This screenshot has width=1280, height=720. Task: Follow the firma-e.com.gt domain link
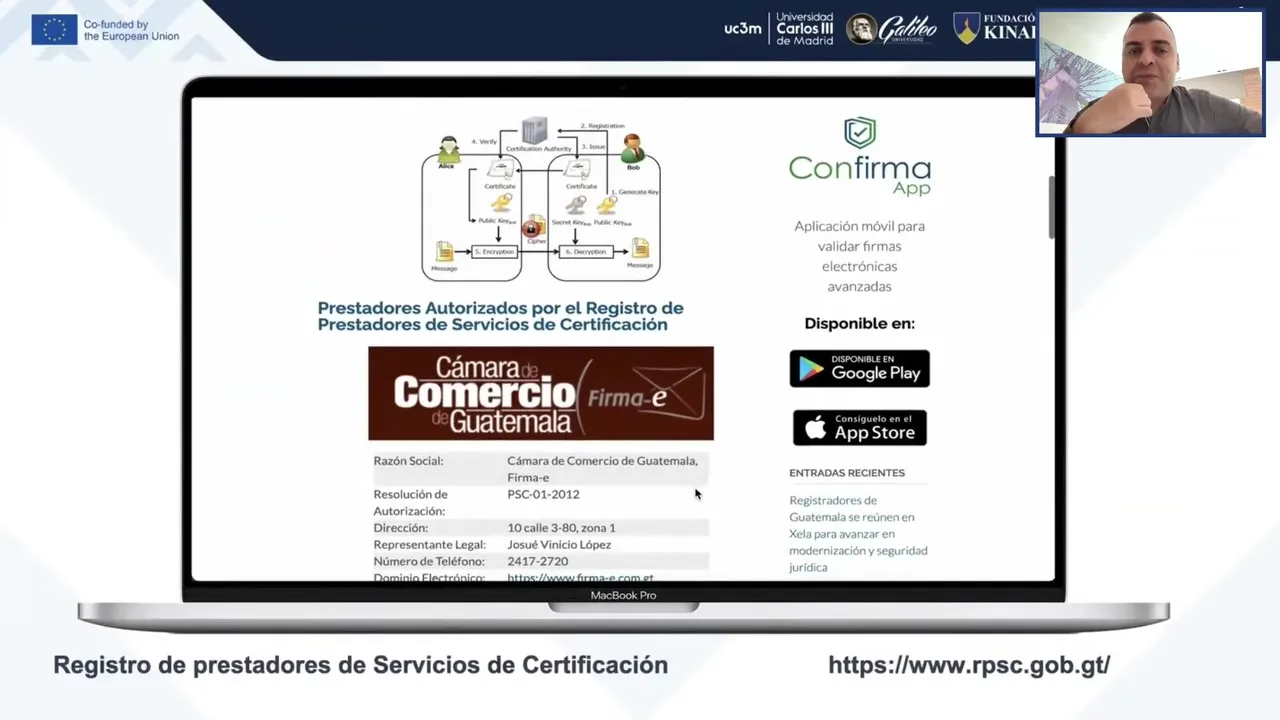coord(580,578)
